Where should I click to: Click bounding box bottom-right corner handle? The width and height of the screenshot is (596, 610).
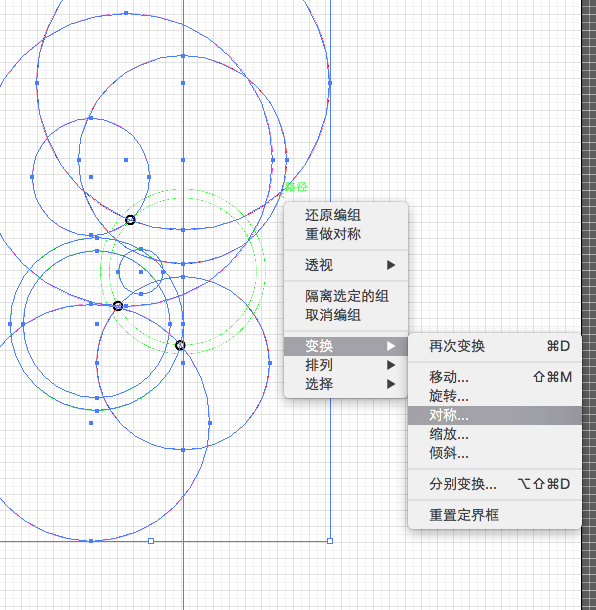click(x=330, y=541)
